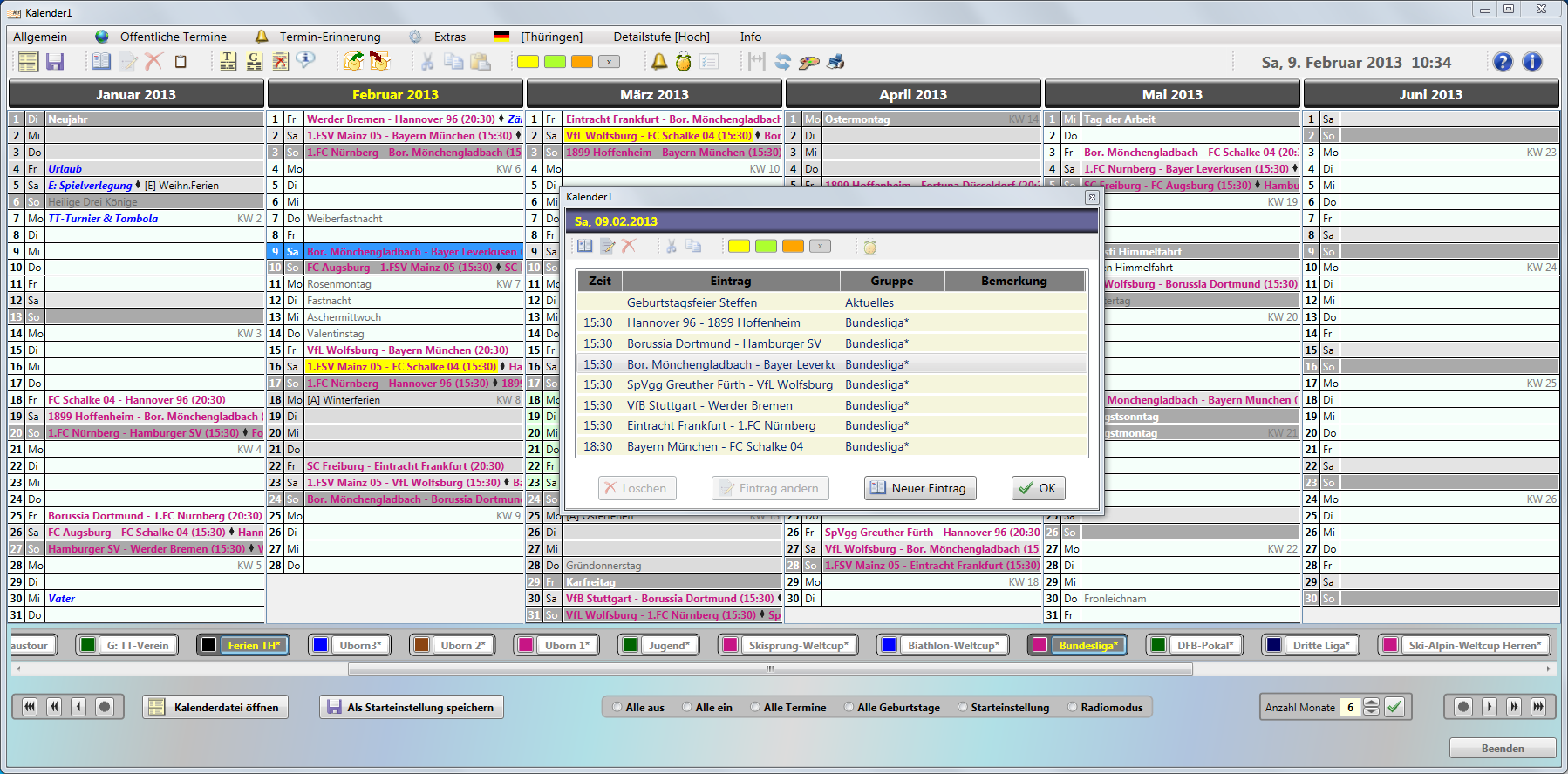Viewport: 1568px width, 774px height.
Task: Click the Anzahl Monate number field
Action: pyautogui.click(x=1350, y=707)
